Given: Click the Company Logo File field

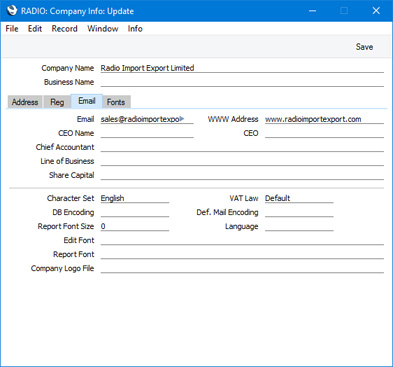Looking at the screenshot, I should point(242,268).
